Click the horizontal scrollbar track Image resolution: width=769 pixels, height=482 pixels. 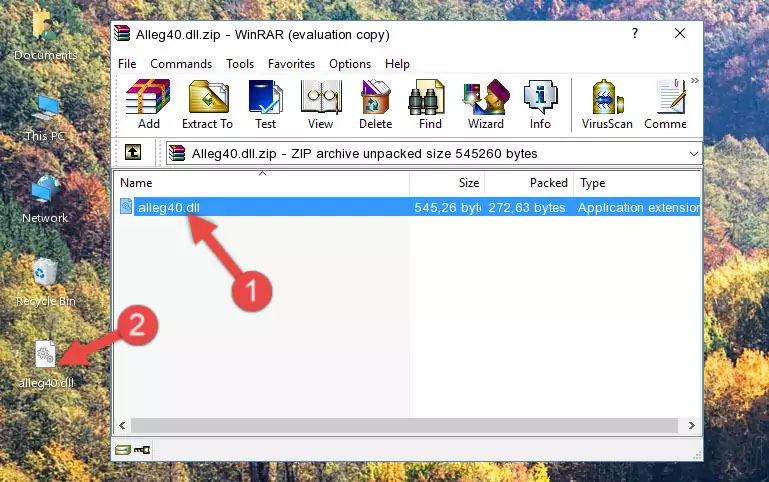[405, 425]
